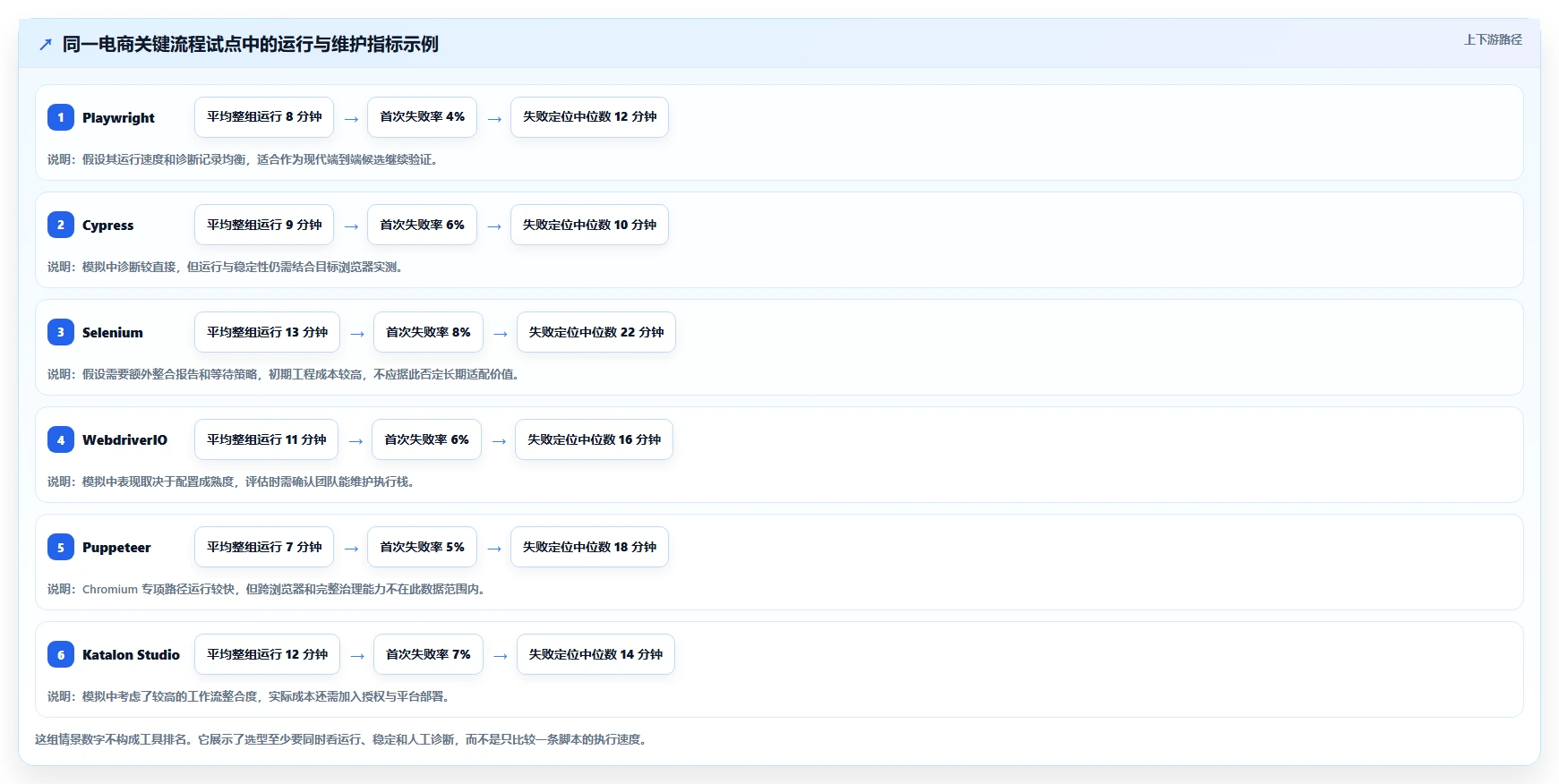The width and height of the screenshot is (1559, 784).
Task: Select the Playwright tool name
Action: tap(118, 117)
